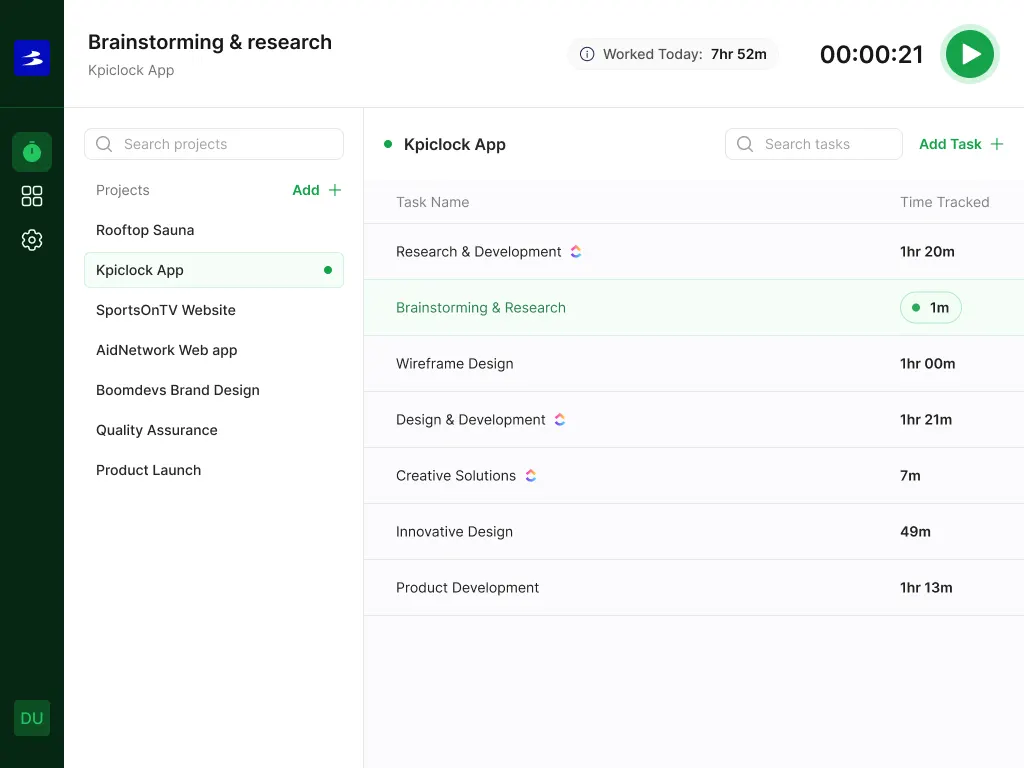The width and height of the screenshot is (1024, 768).
Task: Select the Quality Assurance project
Action: [x=214, y=430]
